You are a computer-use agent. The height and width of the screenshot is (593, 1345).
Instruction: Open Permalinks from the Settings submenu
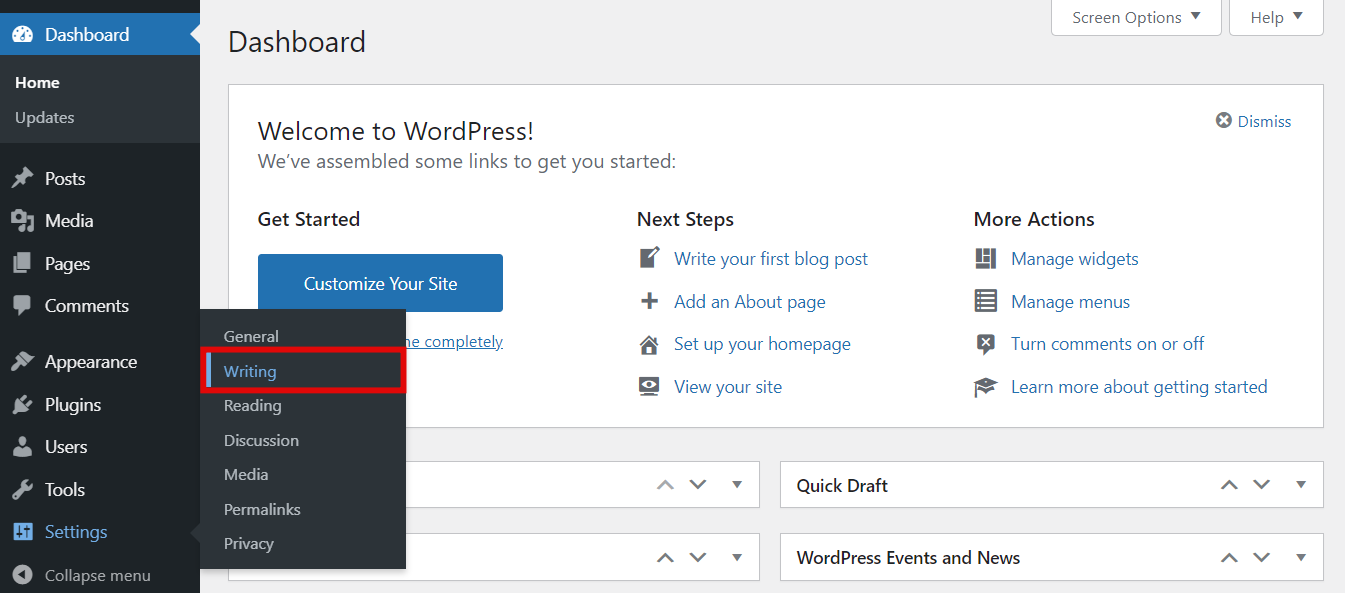click(x=263, y=509)
